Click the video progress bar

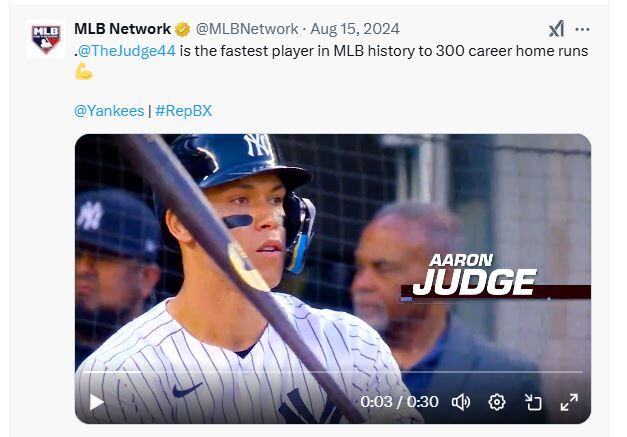point(332,373)
